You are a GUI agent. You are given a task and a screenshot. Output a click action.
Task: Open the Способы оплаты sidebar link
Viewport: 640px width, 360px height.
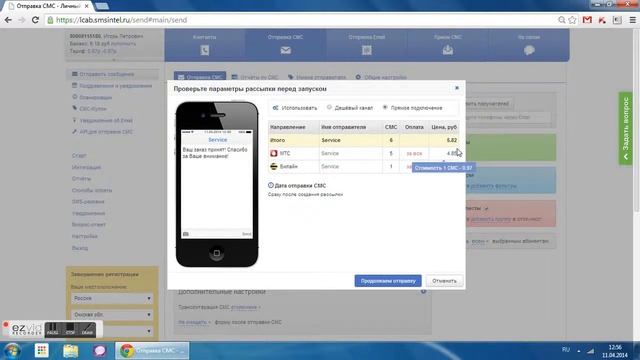92,190
